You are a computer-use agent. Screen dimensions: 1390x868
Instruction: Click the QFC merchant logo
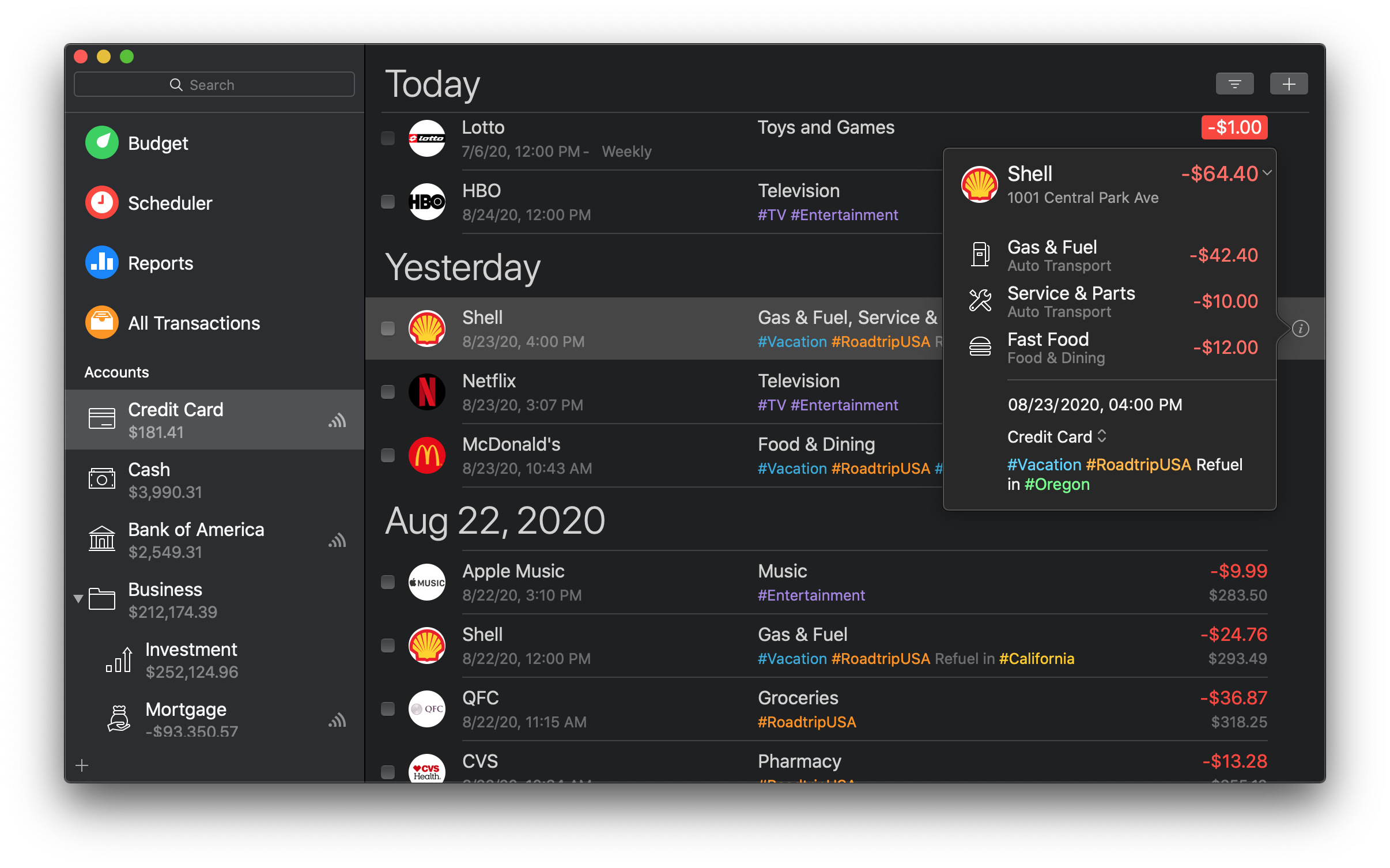coord(427,709)
